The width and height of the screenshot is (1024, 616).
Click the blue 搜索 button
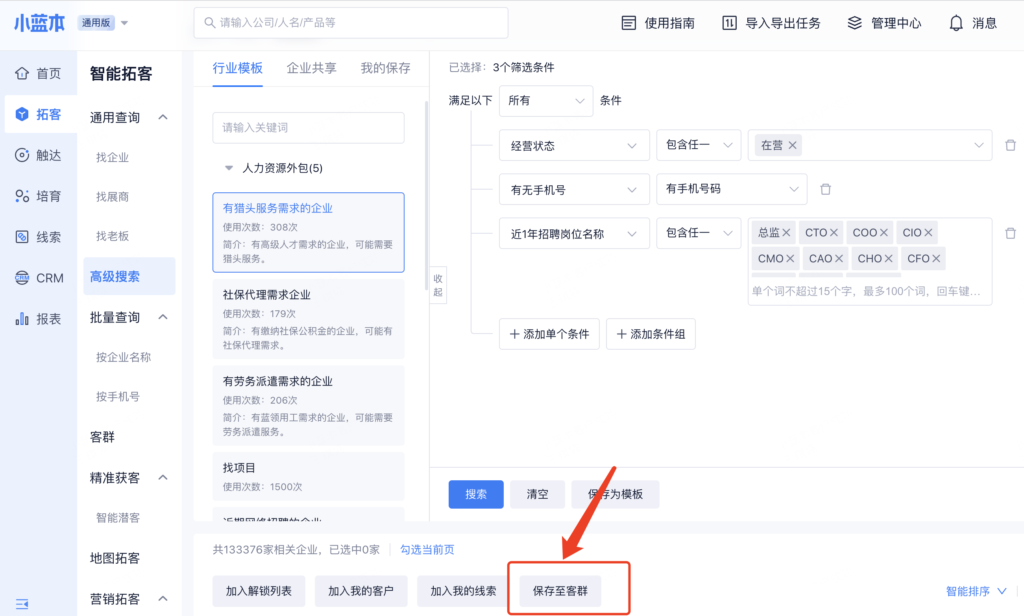click(476, 494)
